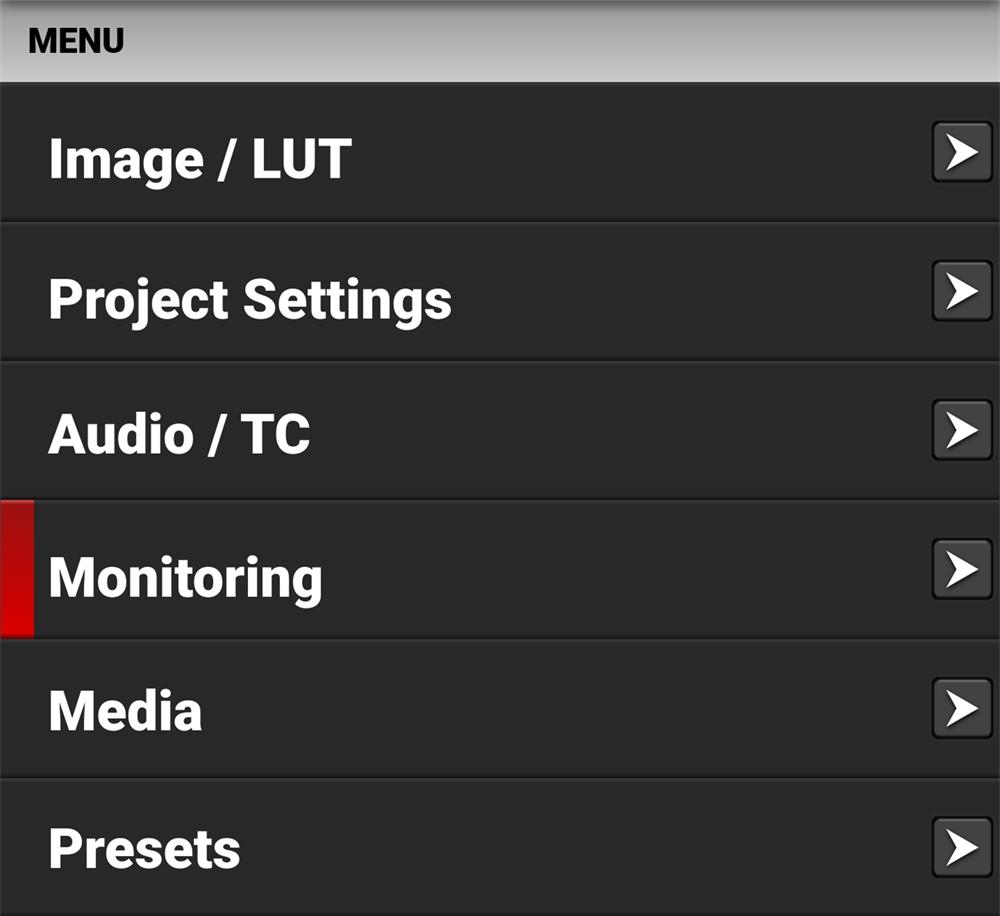Click empty space in the Image / LUT row
Viewport: 1000px width, 916px height.
[640, 154]
